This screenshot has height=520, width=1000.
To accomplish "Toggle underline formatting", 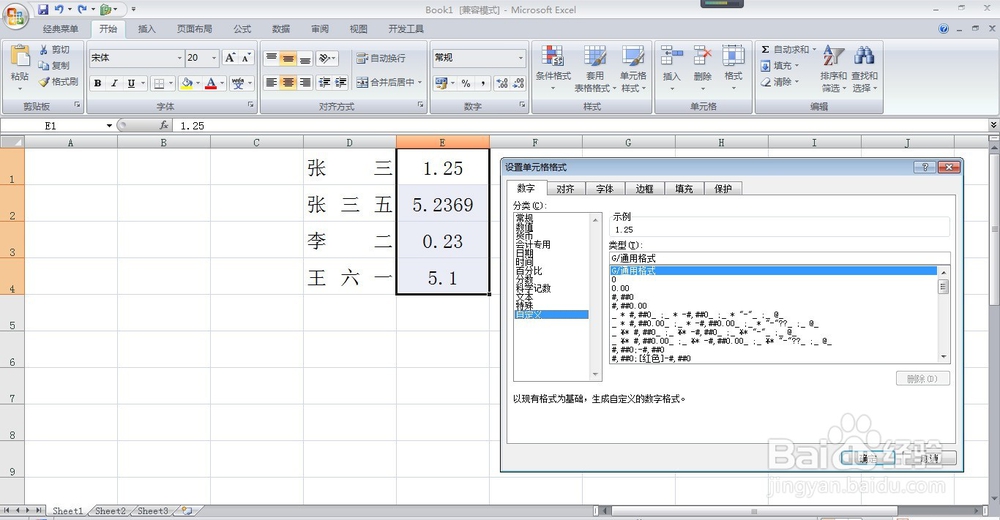I will [131, 83].
